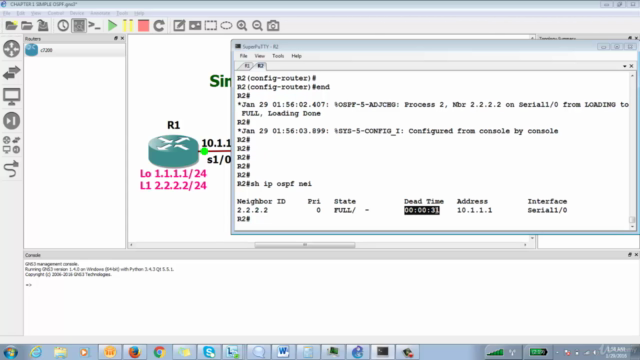Browse switches category in device sidebar
The image size is (640, 360).
point(11,73)
